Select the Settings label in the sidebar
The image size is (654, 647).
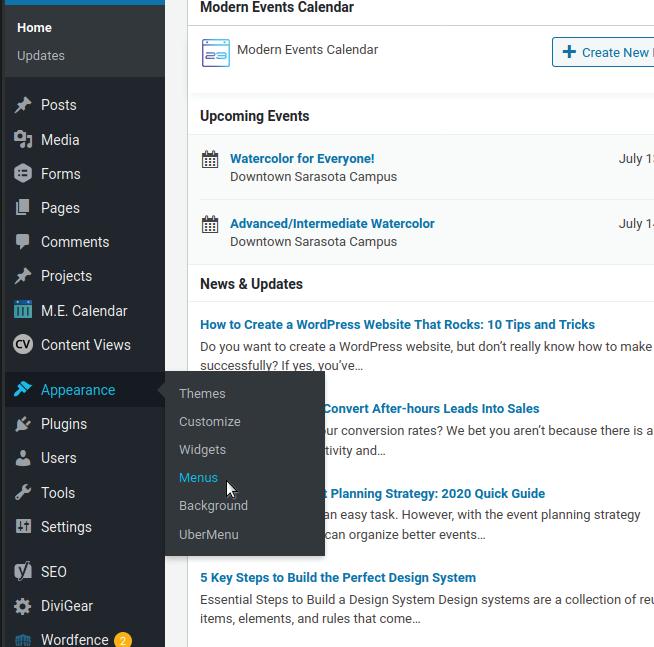point(66,527)
